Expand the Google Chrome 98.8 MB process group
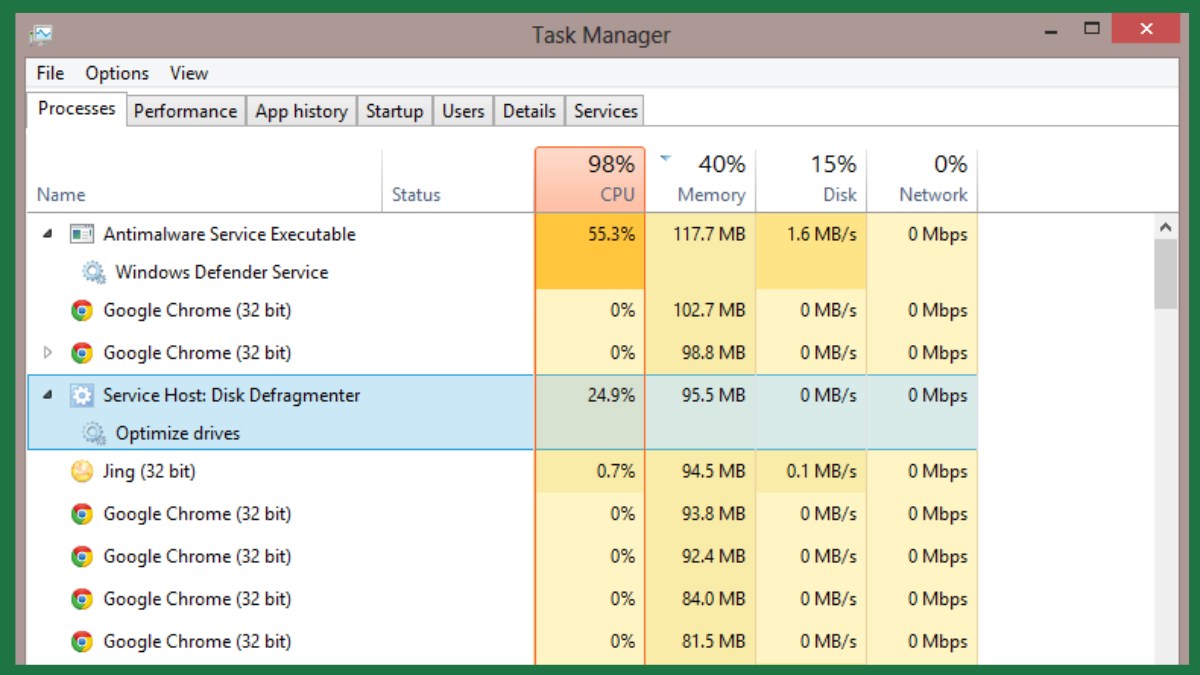1200x675 pixels. tap(47, 353)
